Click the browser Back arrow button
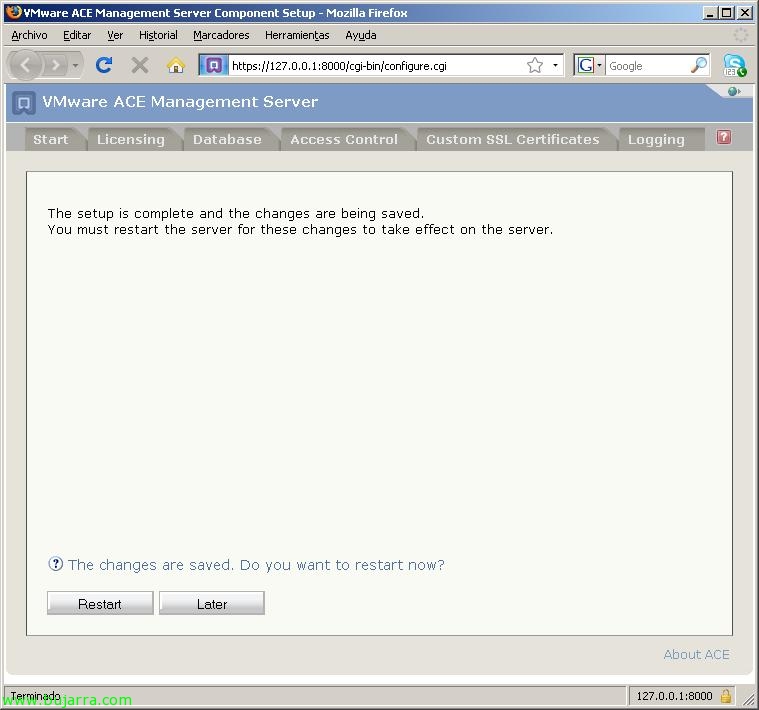The width and height of the screenshot is (759, 710). pyautogui.click(x=26, y=65)
